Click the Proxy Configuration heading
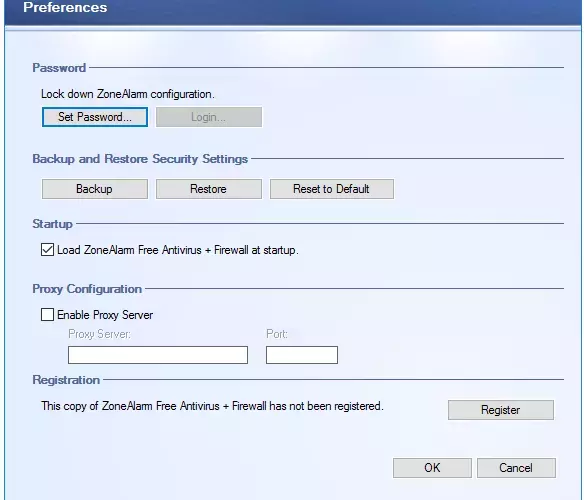This screenshot has width=584, height=500. click(x=87, y=289)
